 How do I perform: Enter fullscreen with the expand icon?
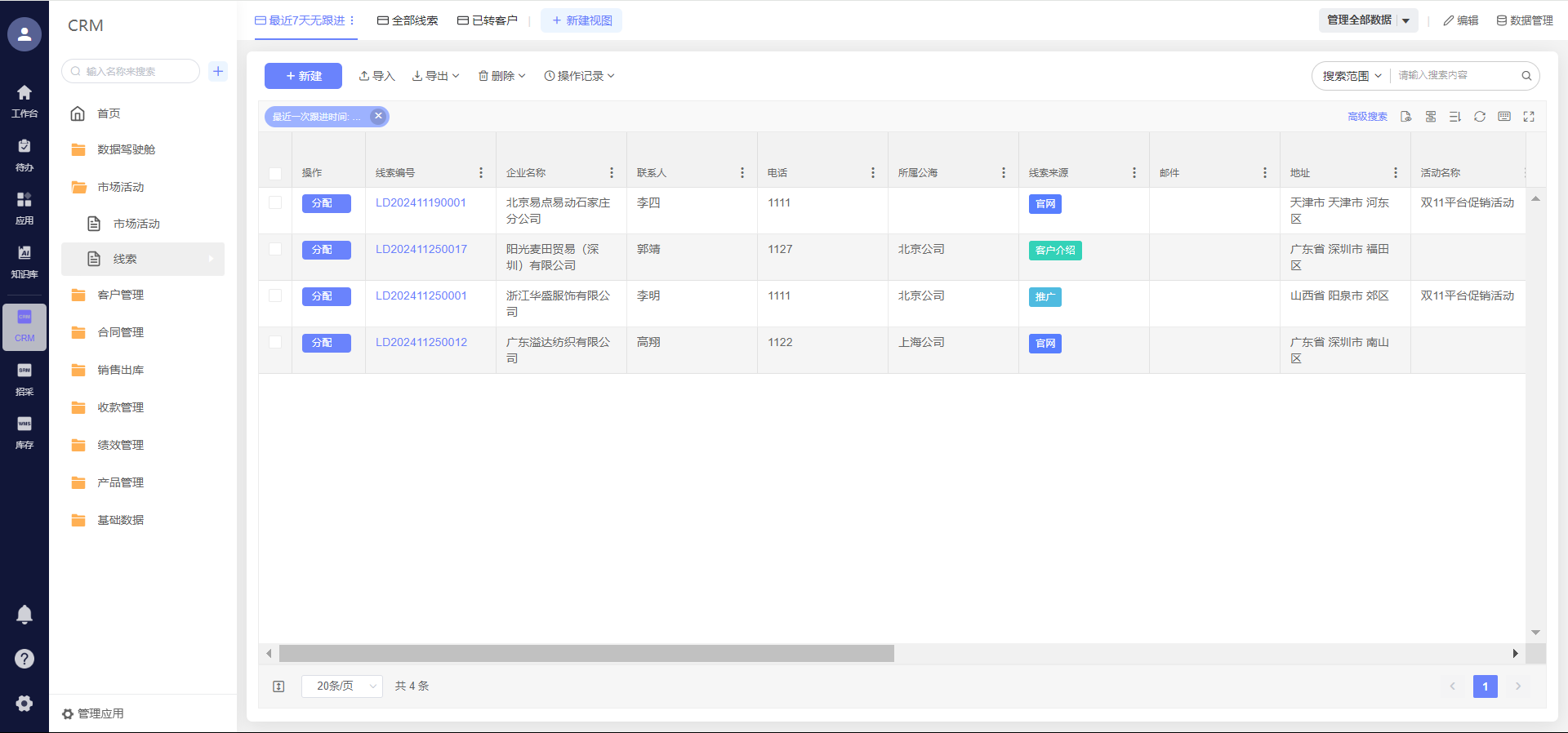click(1529, 117)
